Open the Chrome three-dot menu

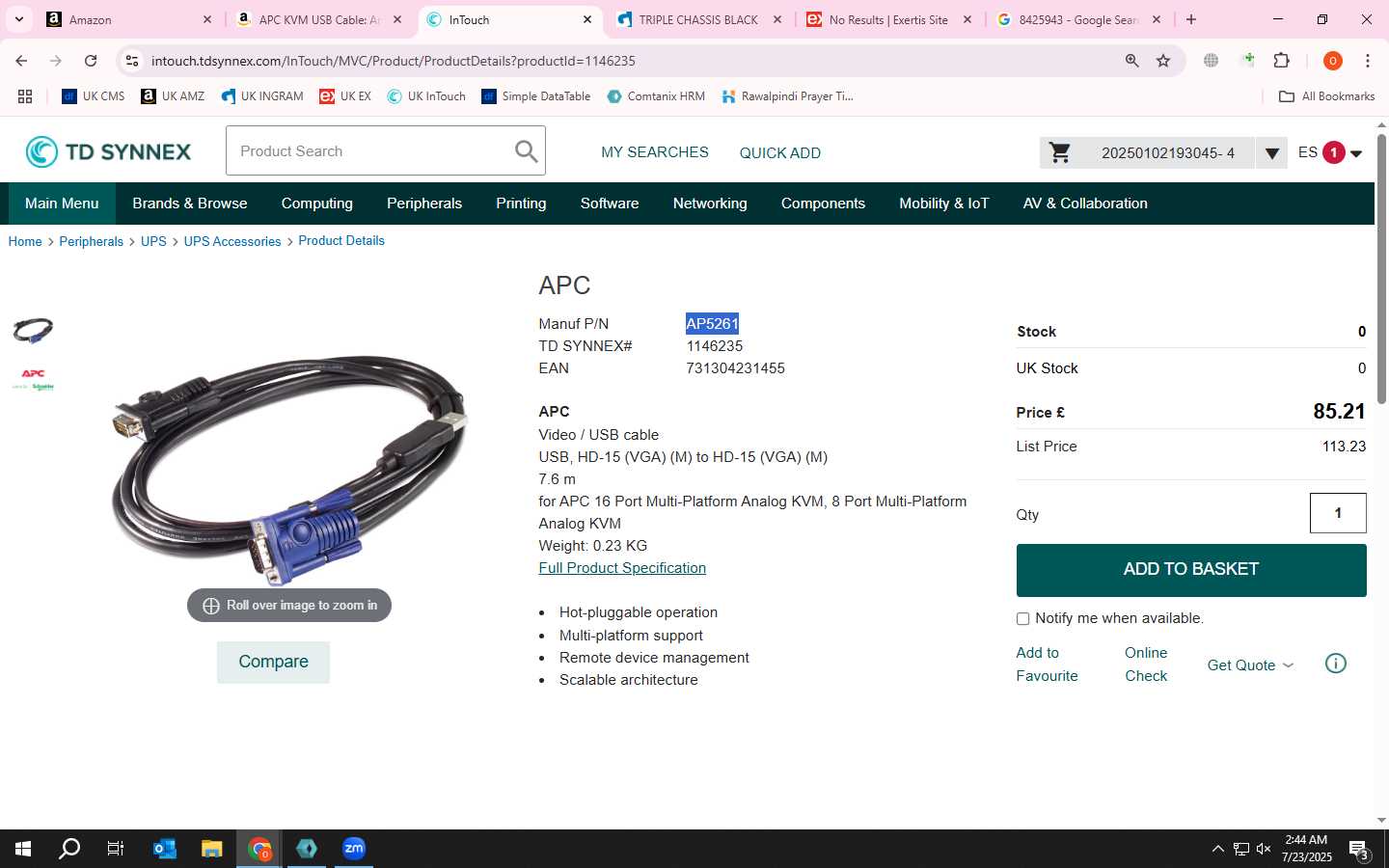[1368, 61]
